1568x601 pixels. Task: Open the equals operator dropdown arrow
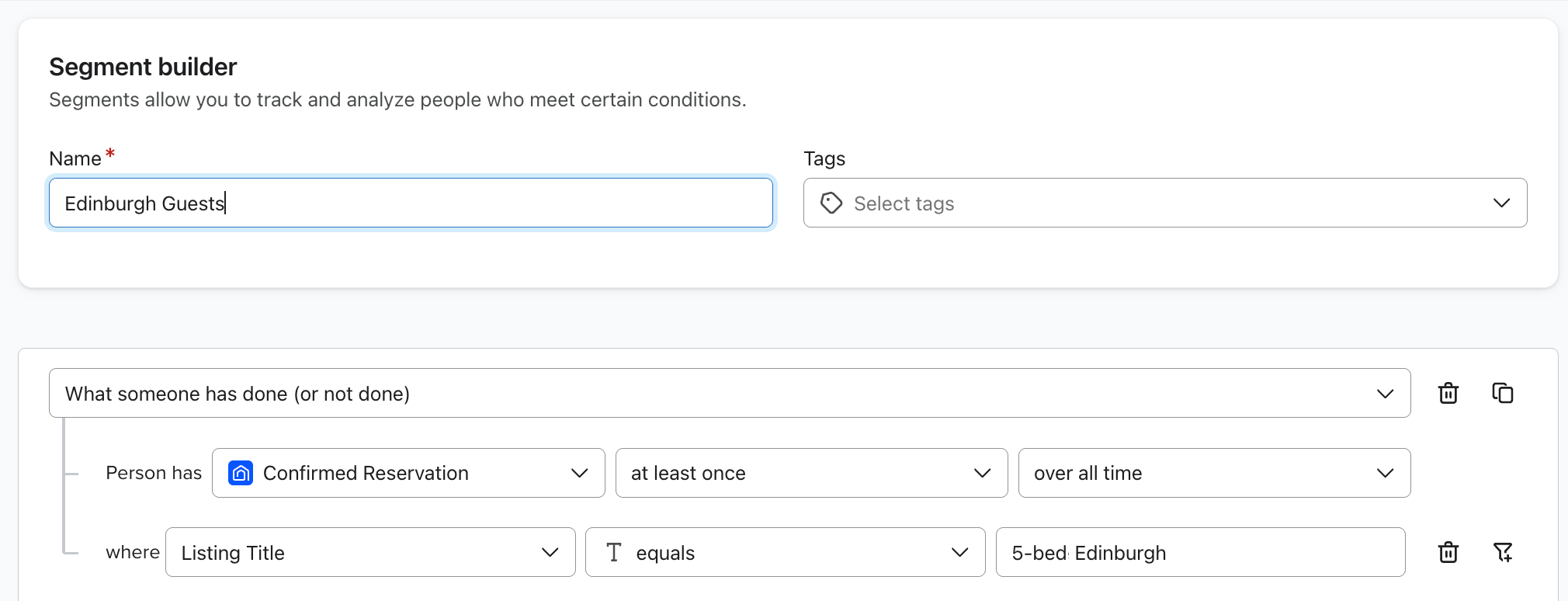[959, 552]
